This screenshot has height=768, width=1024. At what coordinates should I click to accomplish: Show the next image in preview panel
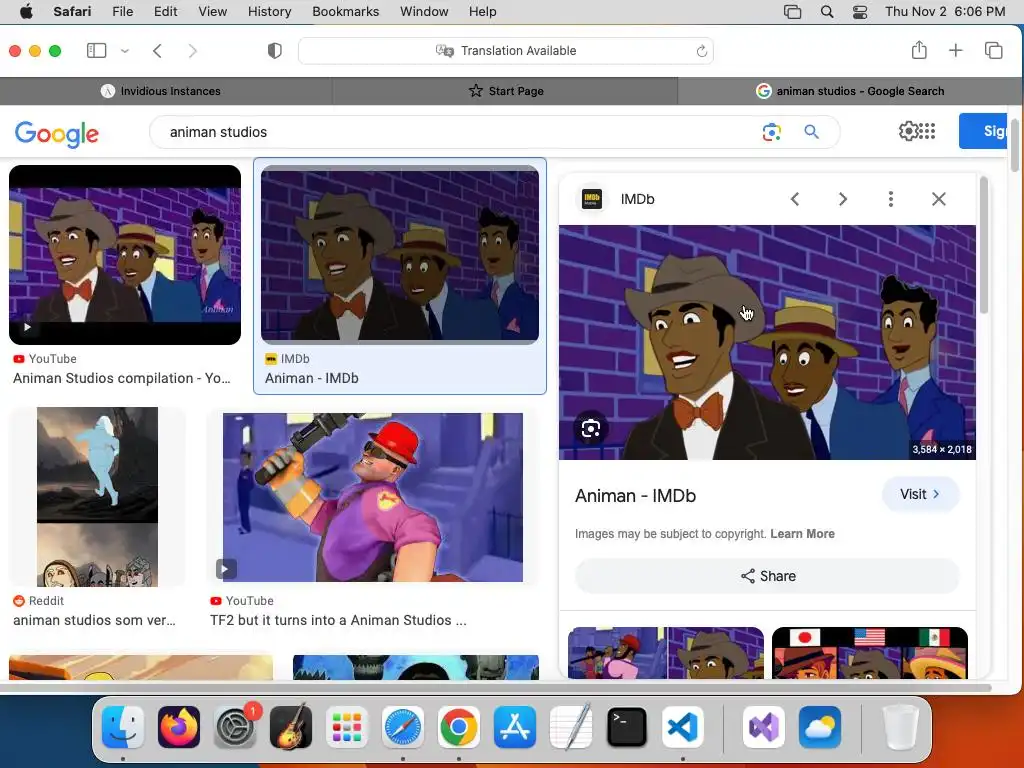(x=842, y=199)
